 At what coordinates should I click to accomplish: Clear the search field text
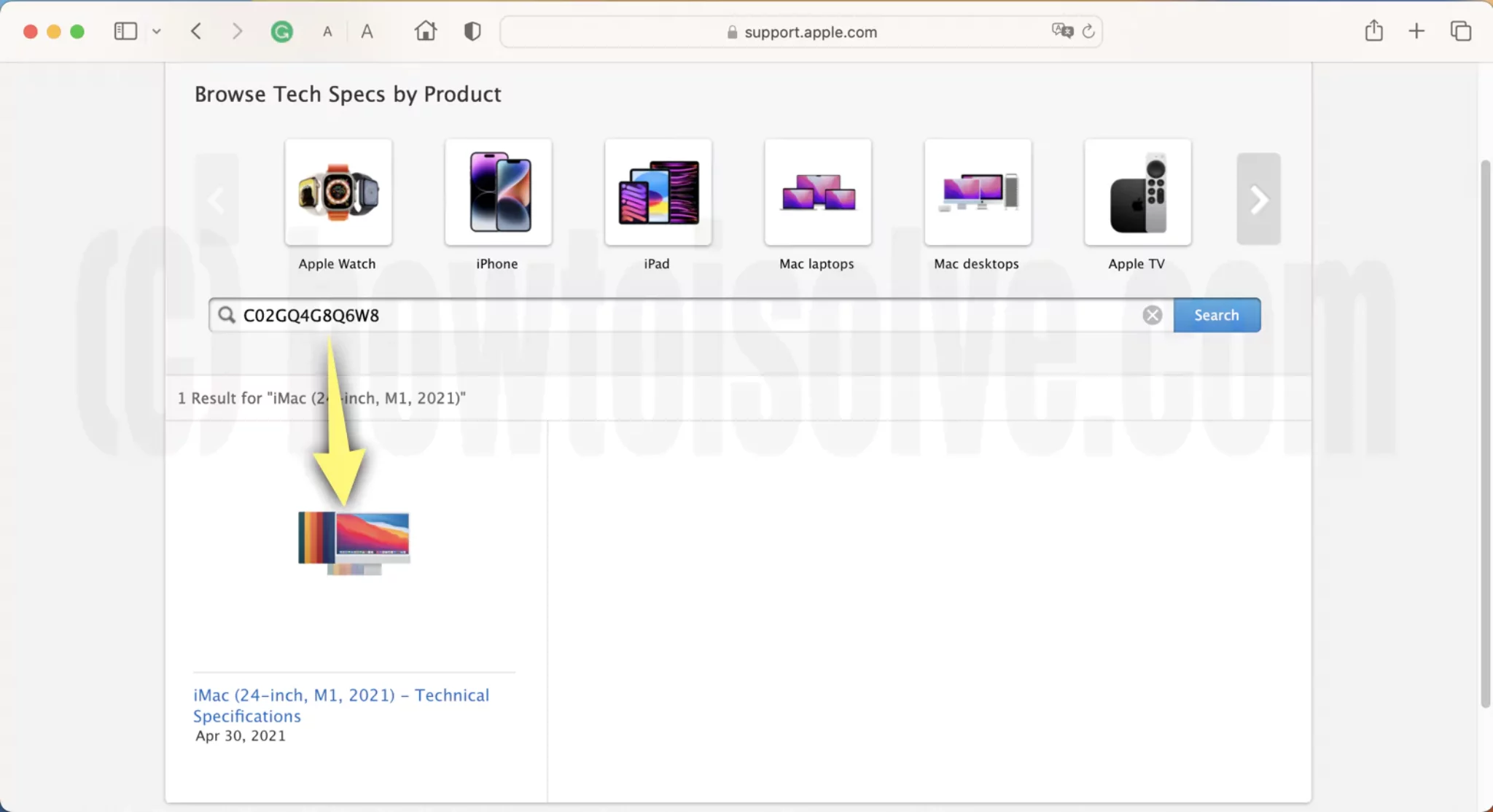(1153, 315)
